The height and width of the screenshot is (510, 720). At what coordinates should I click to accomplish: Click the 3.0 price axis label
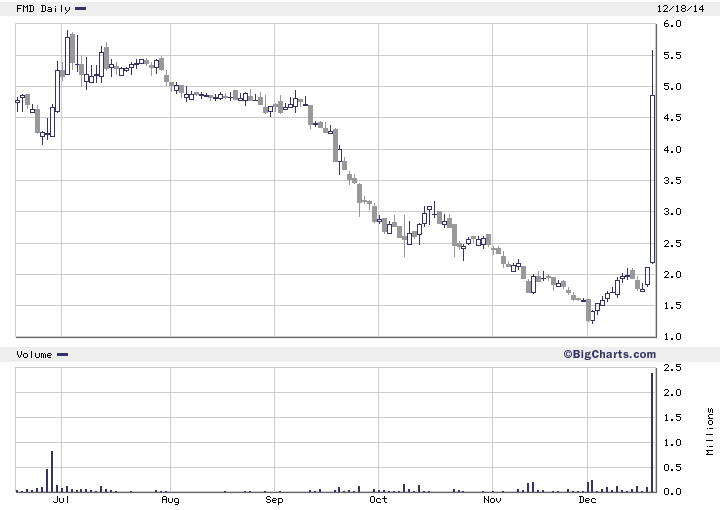(x=672, y=212)
